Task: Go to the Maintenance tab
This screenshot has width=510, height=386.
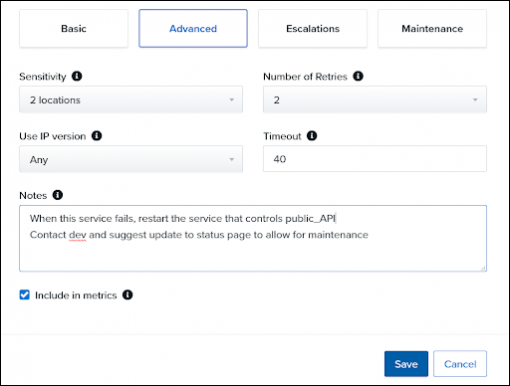Action: tap(432, 29)
